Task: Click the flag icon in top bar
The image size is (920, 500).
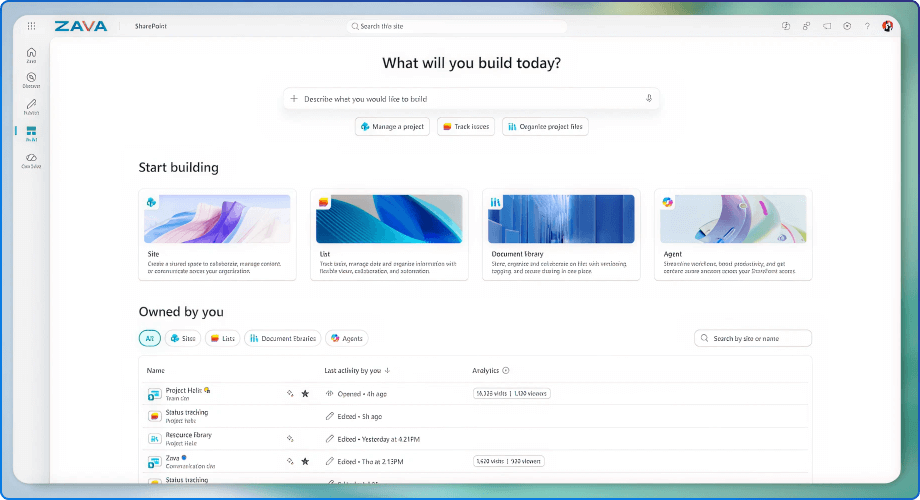Action: [x=827, y=26]
